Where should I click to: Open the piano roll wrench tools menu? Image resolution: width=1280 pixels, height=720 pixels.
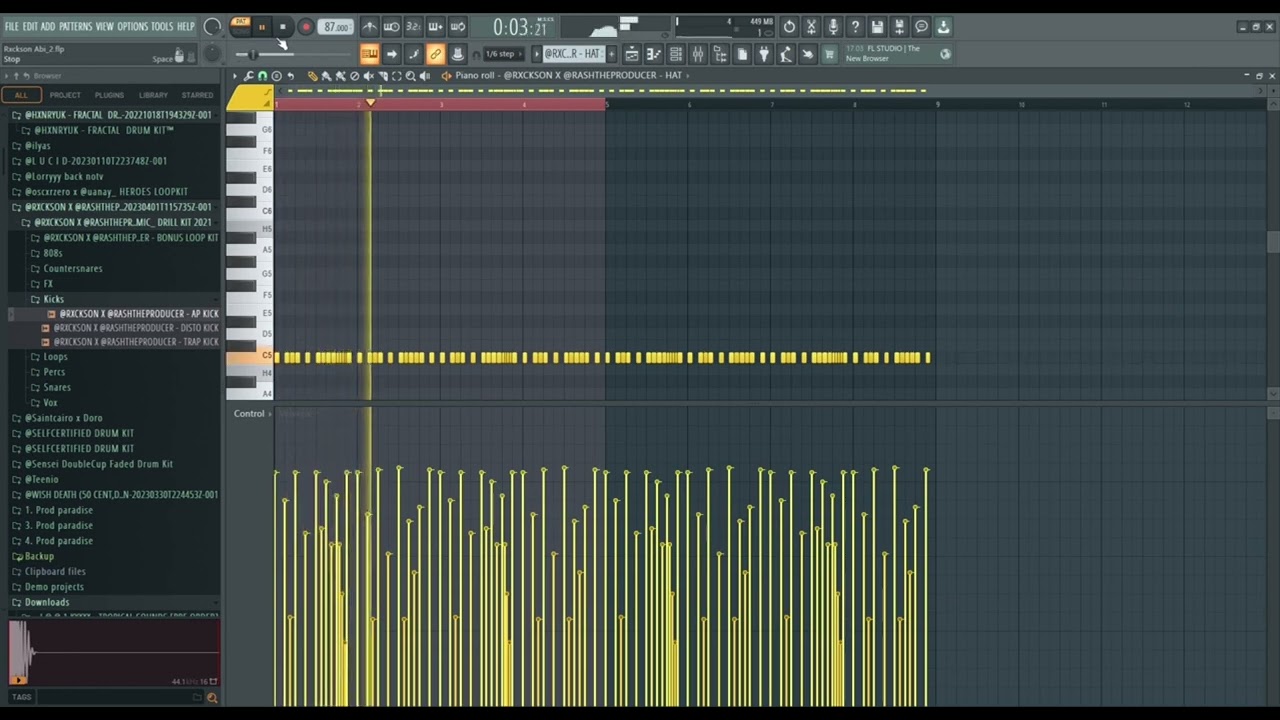(248, 76)
